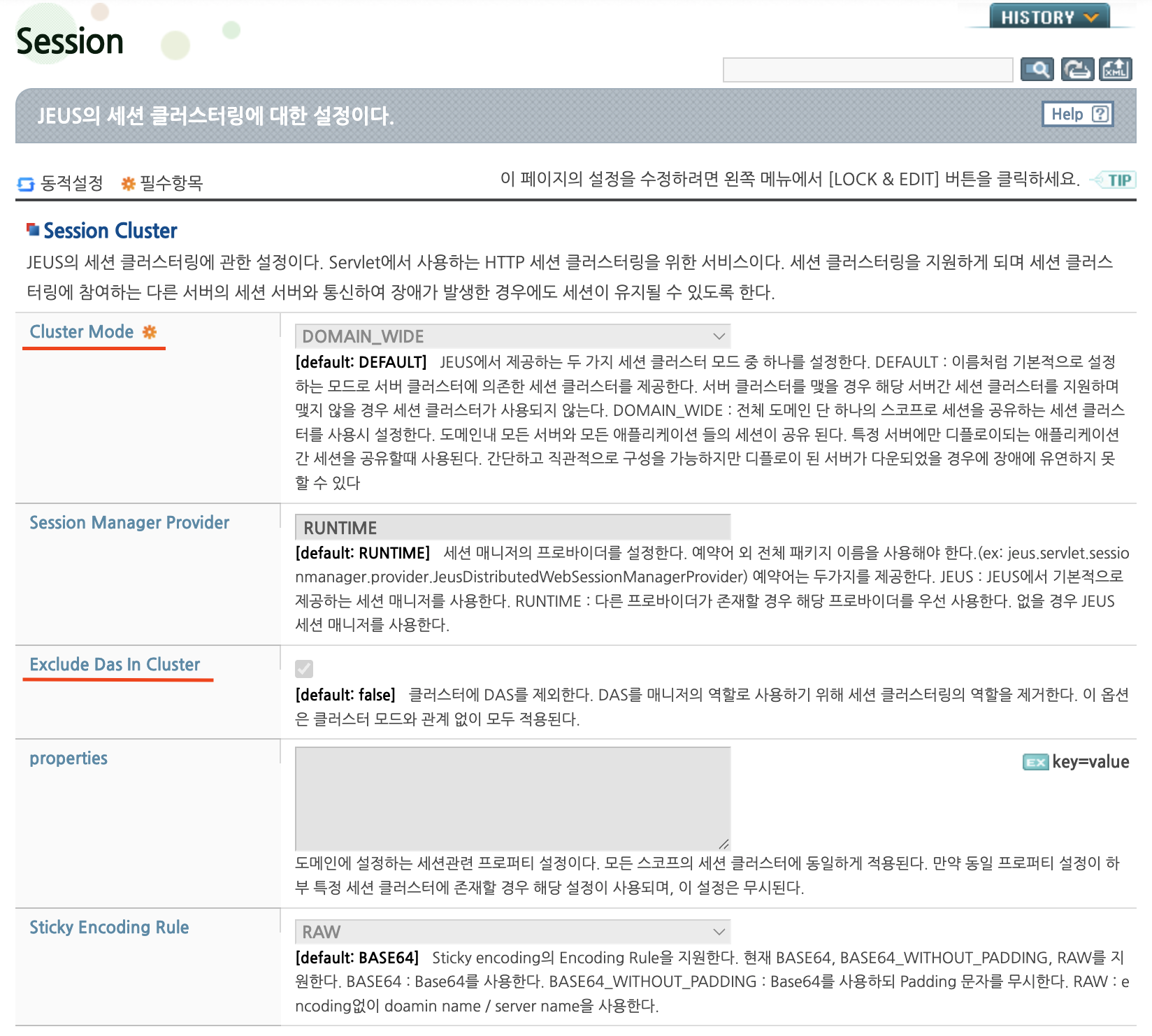
Task: Click the '[default: DEFAULT]' text
Action: (361, 362)
